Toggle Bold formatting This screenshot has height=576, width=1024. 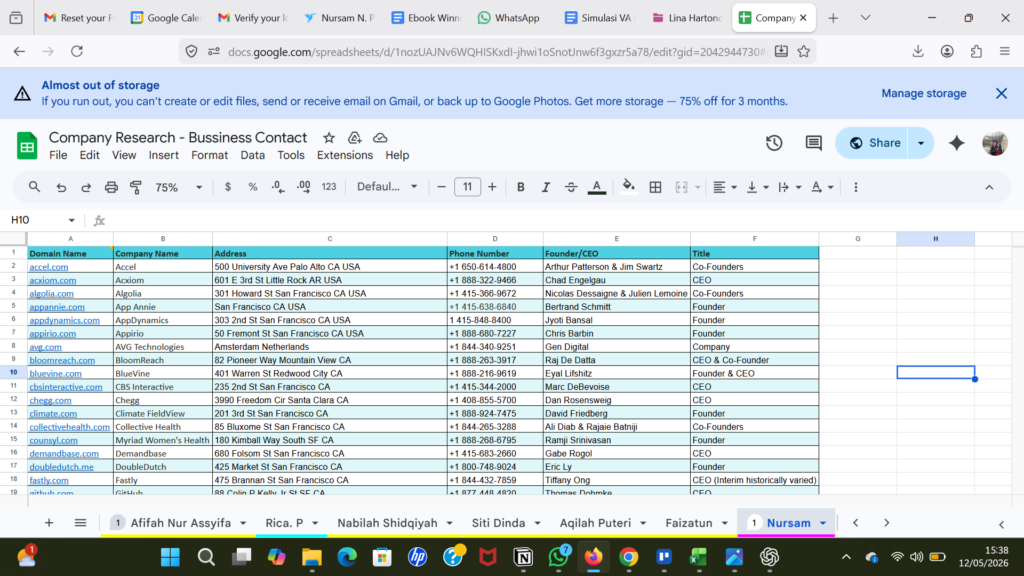pyautogui.click(x=520, y=187)
